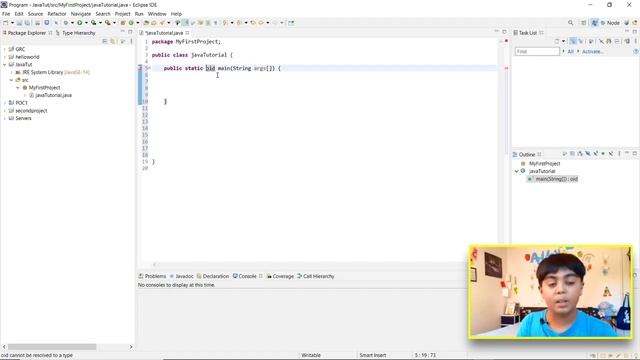Switch to the Javadoc tab
Image resolution: width=640 pixels, height=360 pixels.
[x=184, y=276]
